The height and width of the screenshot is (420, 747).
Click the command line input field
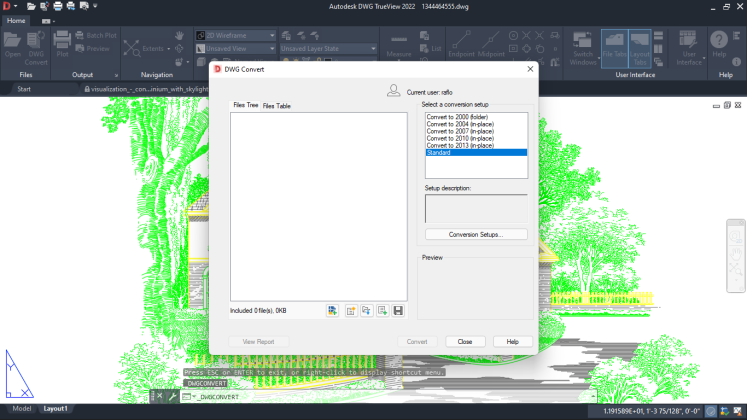point(388,397)
